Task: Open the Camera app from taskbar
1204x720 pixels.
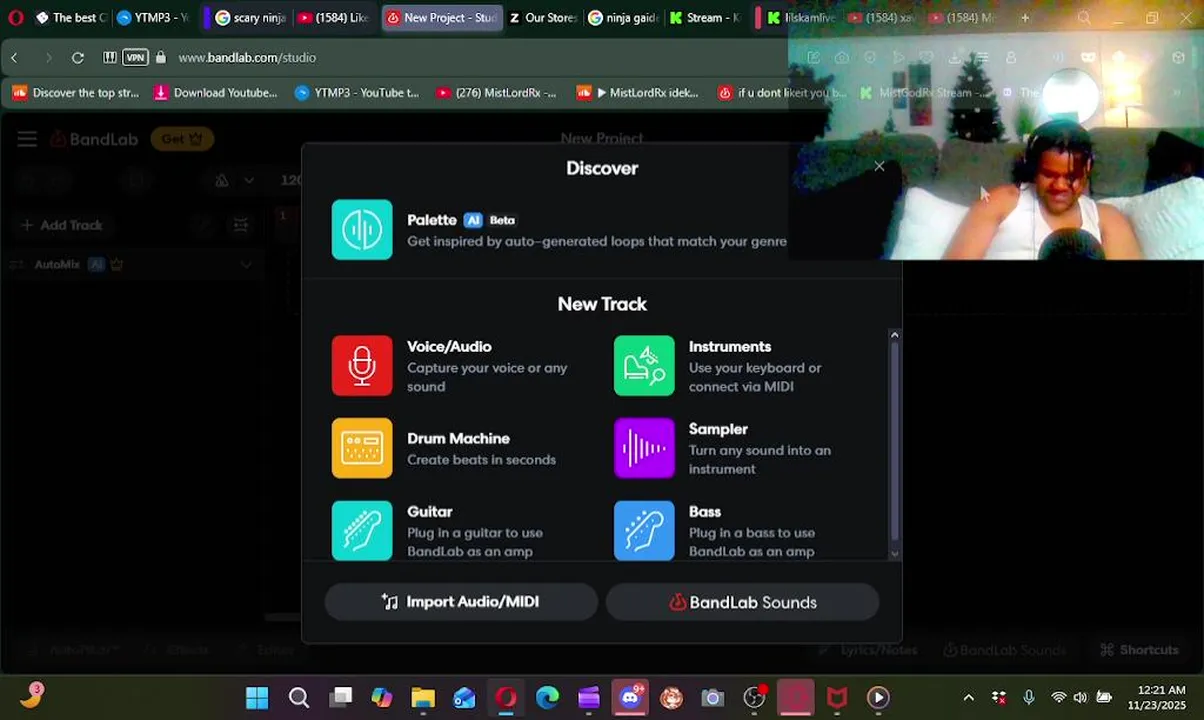Action: pyautogui.click(x=712, y=698)
